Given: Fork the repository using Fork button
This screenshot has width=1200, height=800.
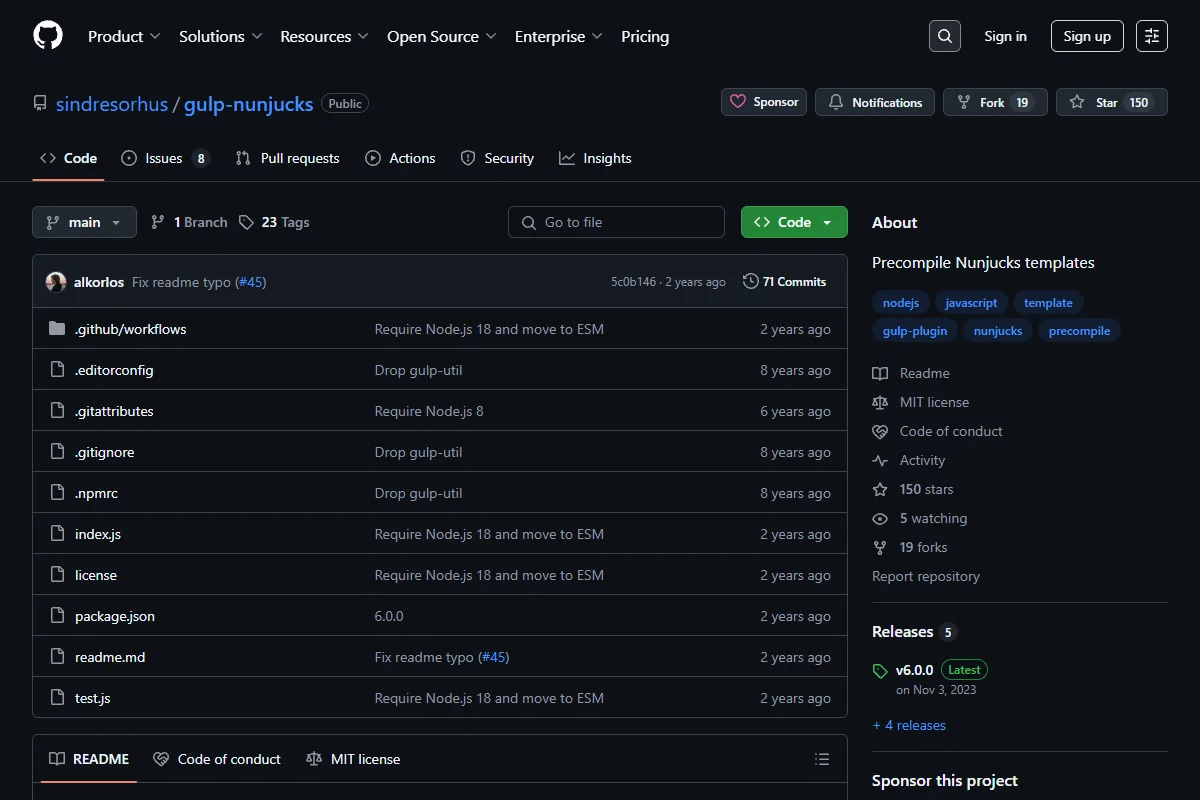Looking at the screenshot, I should click(995, 102).
